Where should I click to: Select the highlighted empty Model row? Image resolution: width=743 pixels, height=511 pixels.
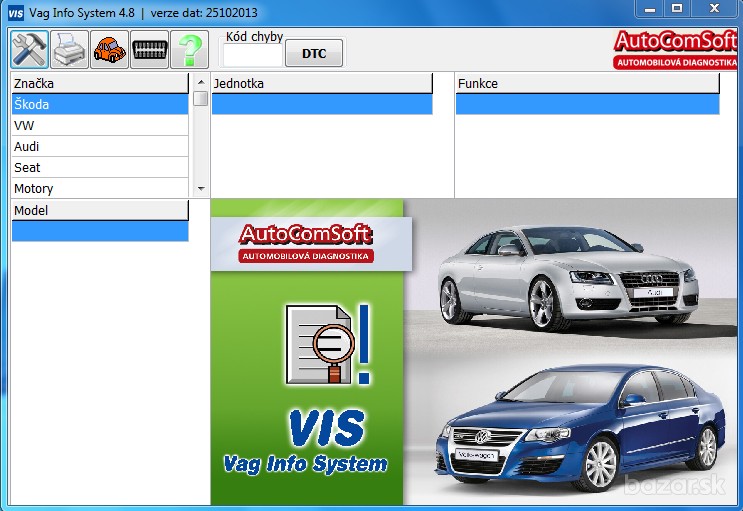[100, 231]
